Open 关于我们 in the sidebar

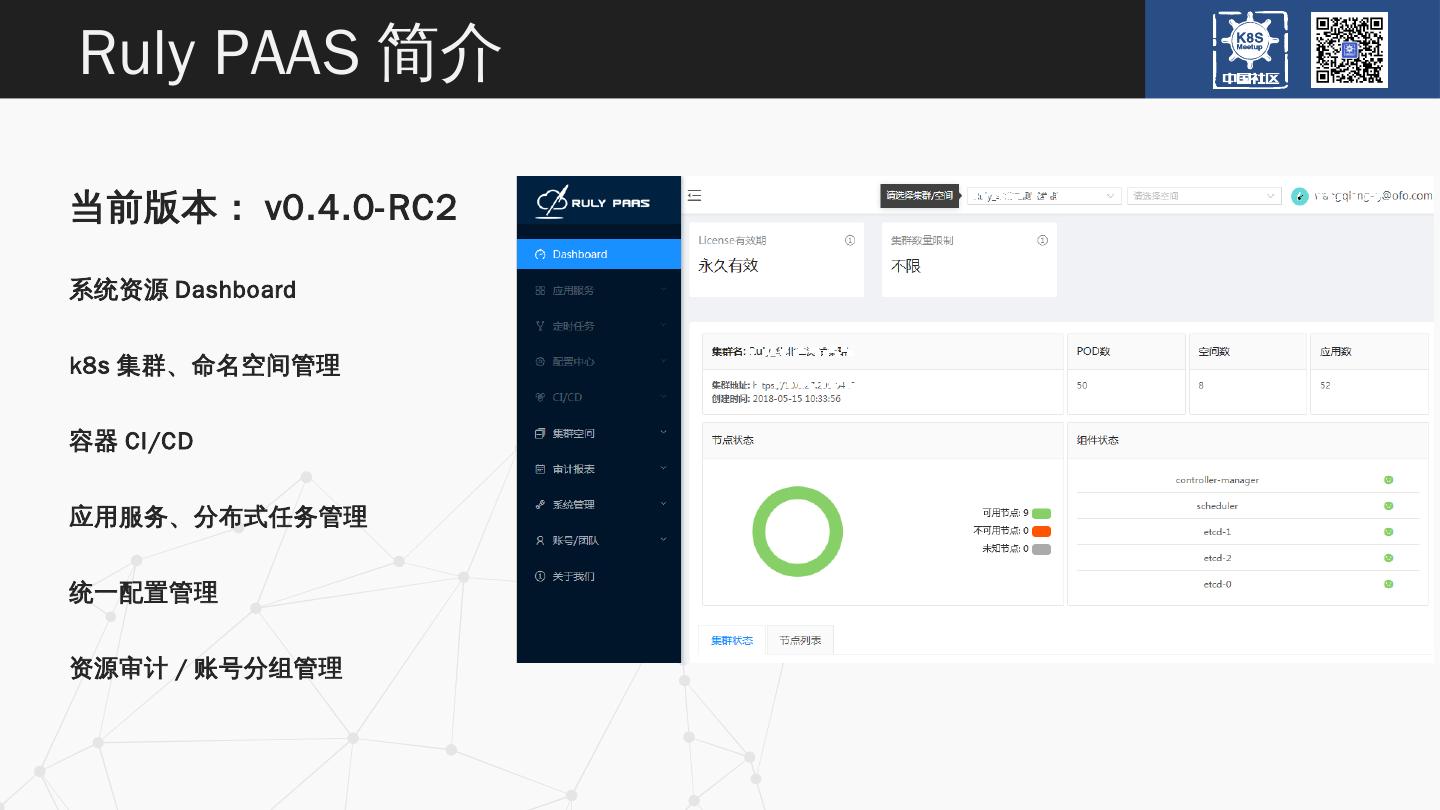(x=574, y=576)
